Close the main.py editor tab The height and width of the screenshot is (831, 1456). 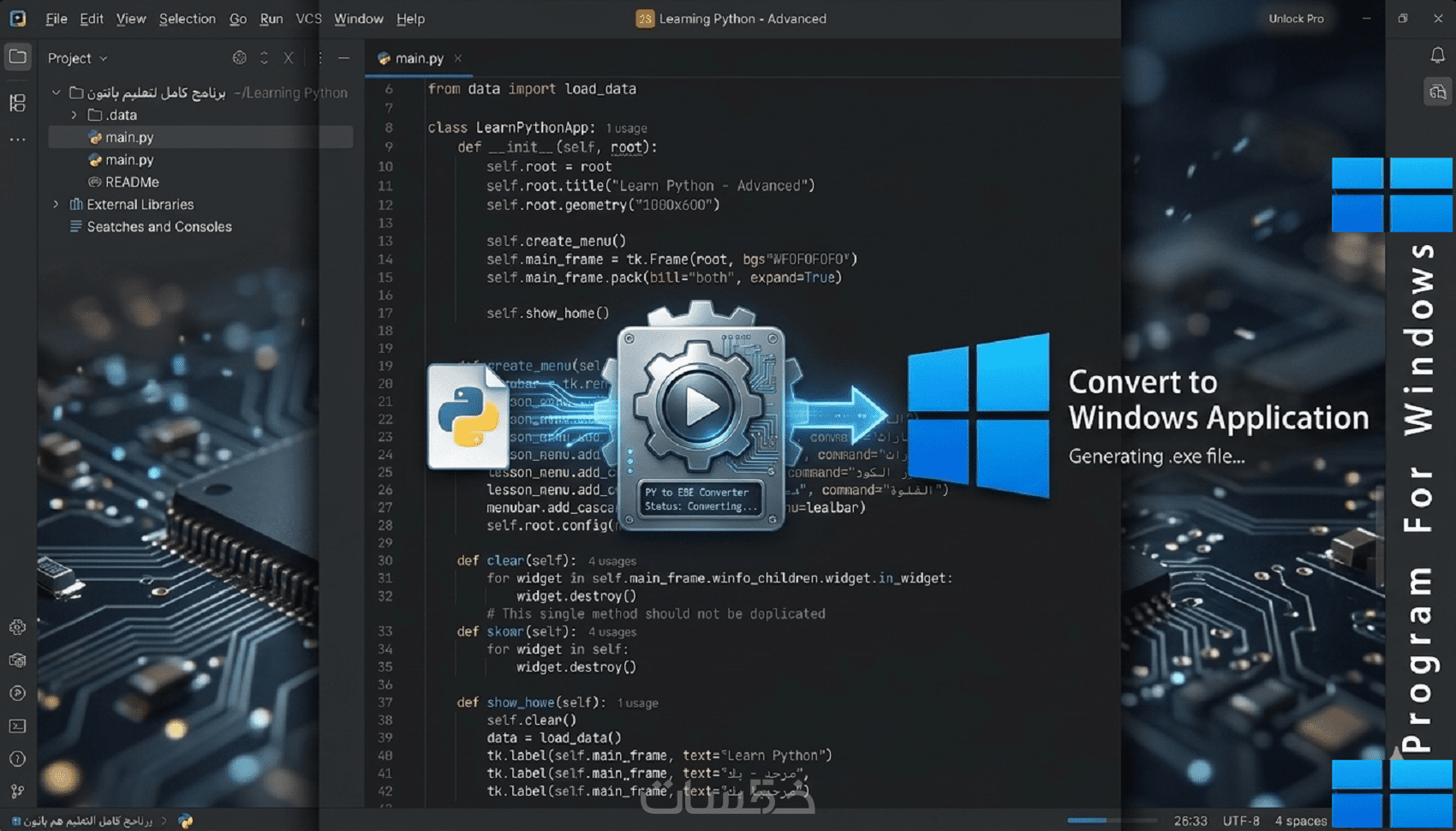pyautogui.click(x=458, y=58)
